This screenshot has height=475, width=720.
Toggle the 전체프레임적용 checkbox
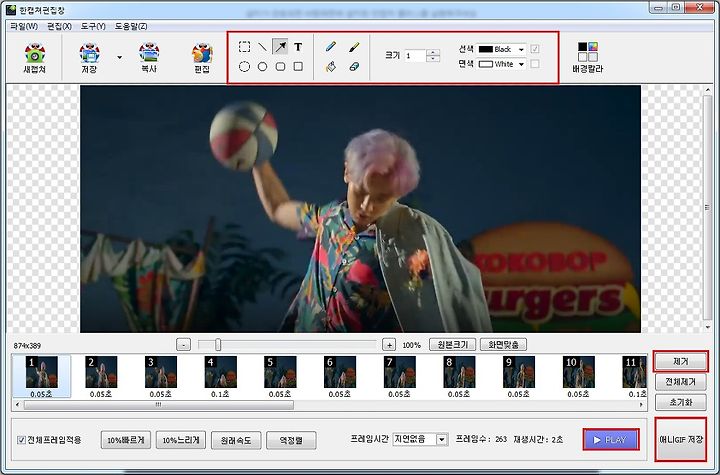pyautogui.click(x=21, y=440)
